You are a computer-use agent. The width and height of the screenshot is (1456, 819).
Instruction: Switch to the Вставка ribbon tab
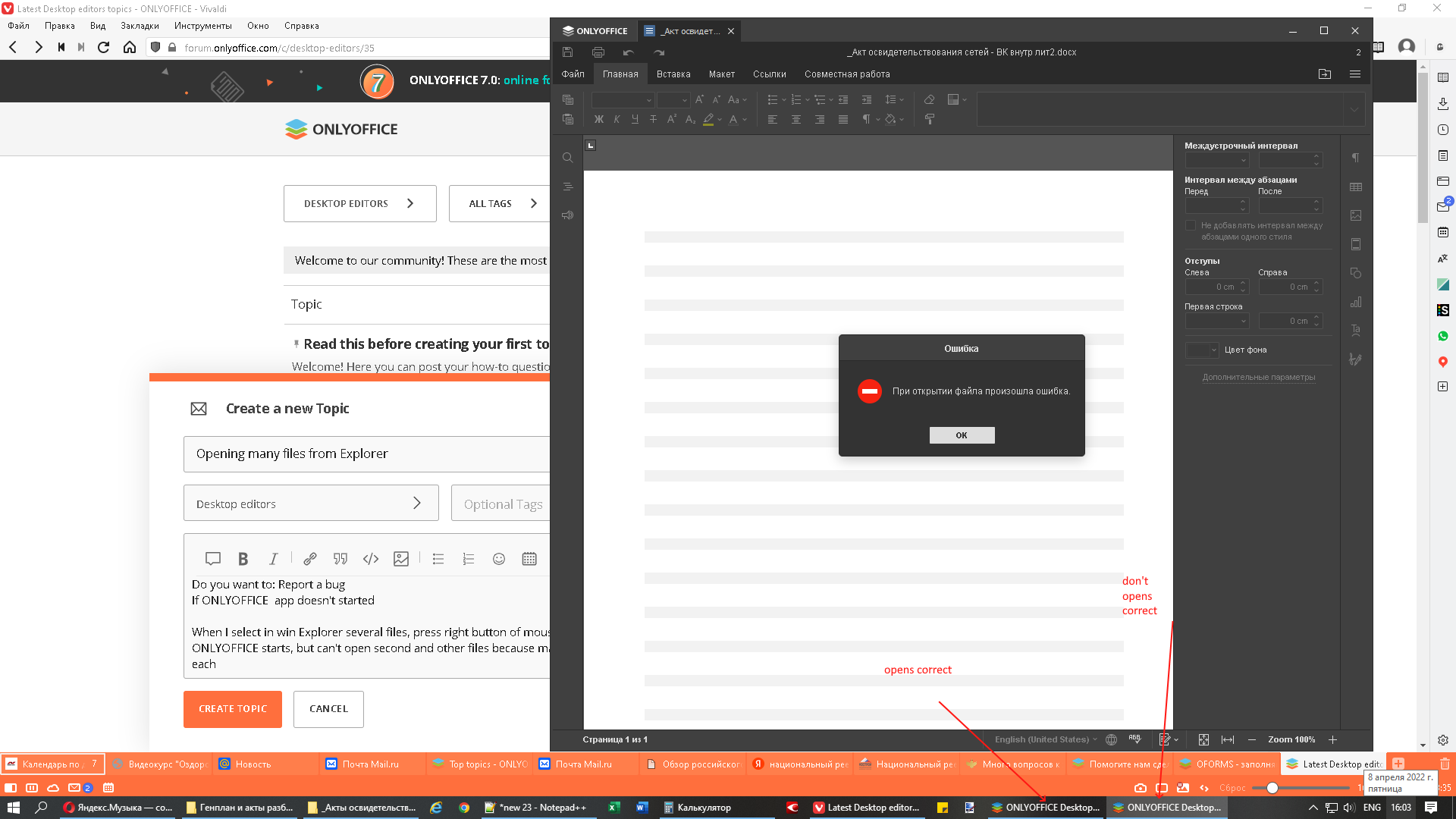(x=671, y=74)
